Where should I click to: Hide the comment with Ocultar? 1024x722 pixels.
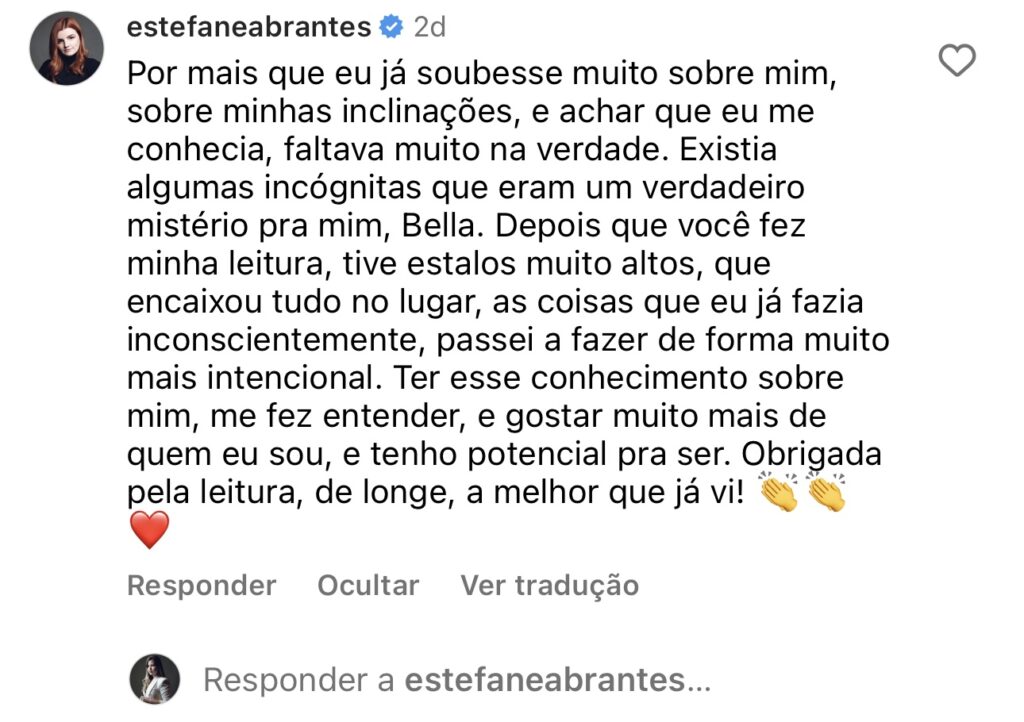click(x=368, y=585)
